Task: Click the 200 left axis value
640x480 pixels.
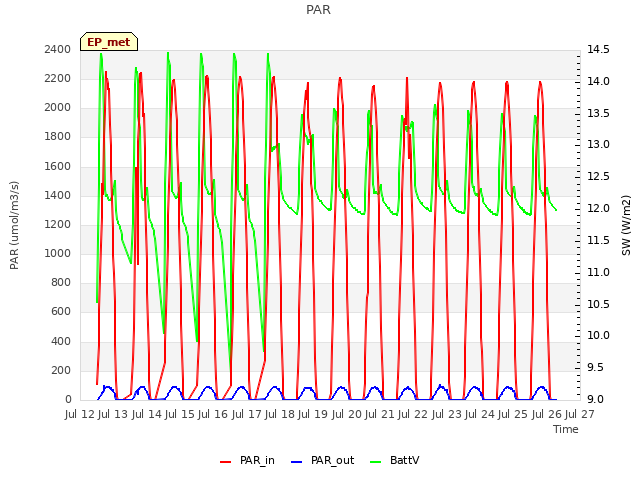Action: coord(61,370)
